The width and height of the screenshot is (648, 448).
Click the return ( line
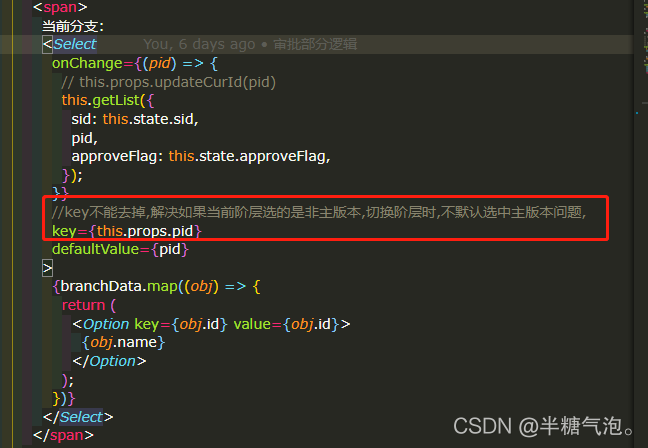coord(89,305)
